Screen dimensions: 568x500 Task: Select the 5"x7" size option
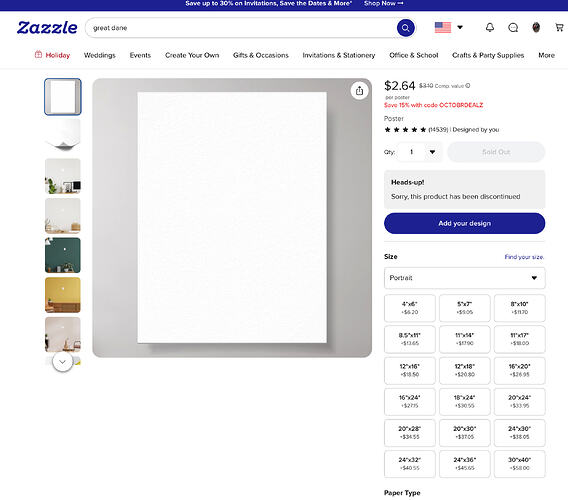coord(464,308)
